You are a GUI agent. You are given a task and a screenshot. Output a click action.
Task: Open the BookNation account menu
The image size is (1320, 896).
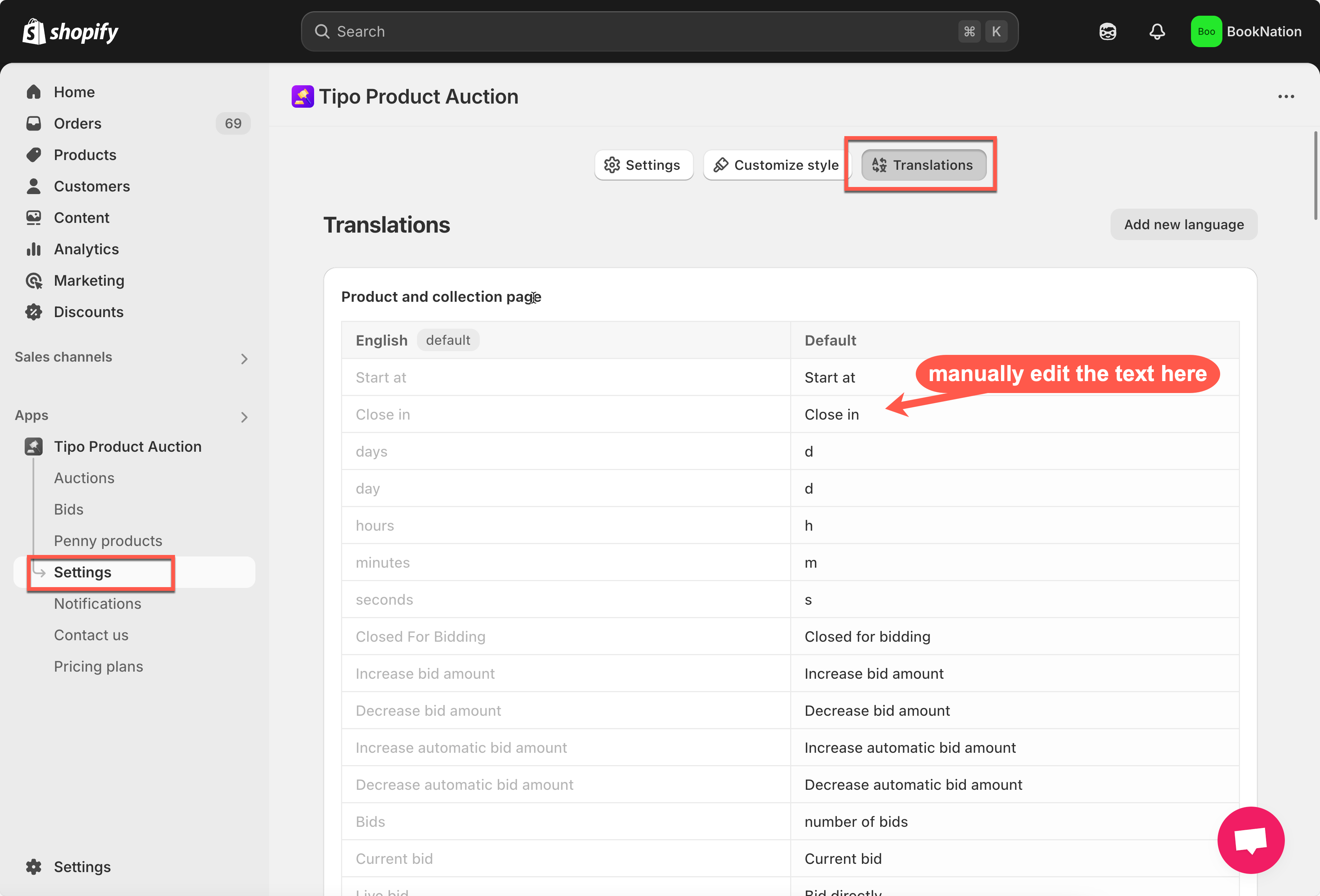[x=1246, y=31]
